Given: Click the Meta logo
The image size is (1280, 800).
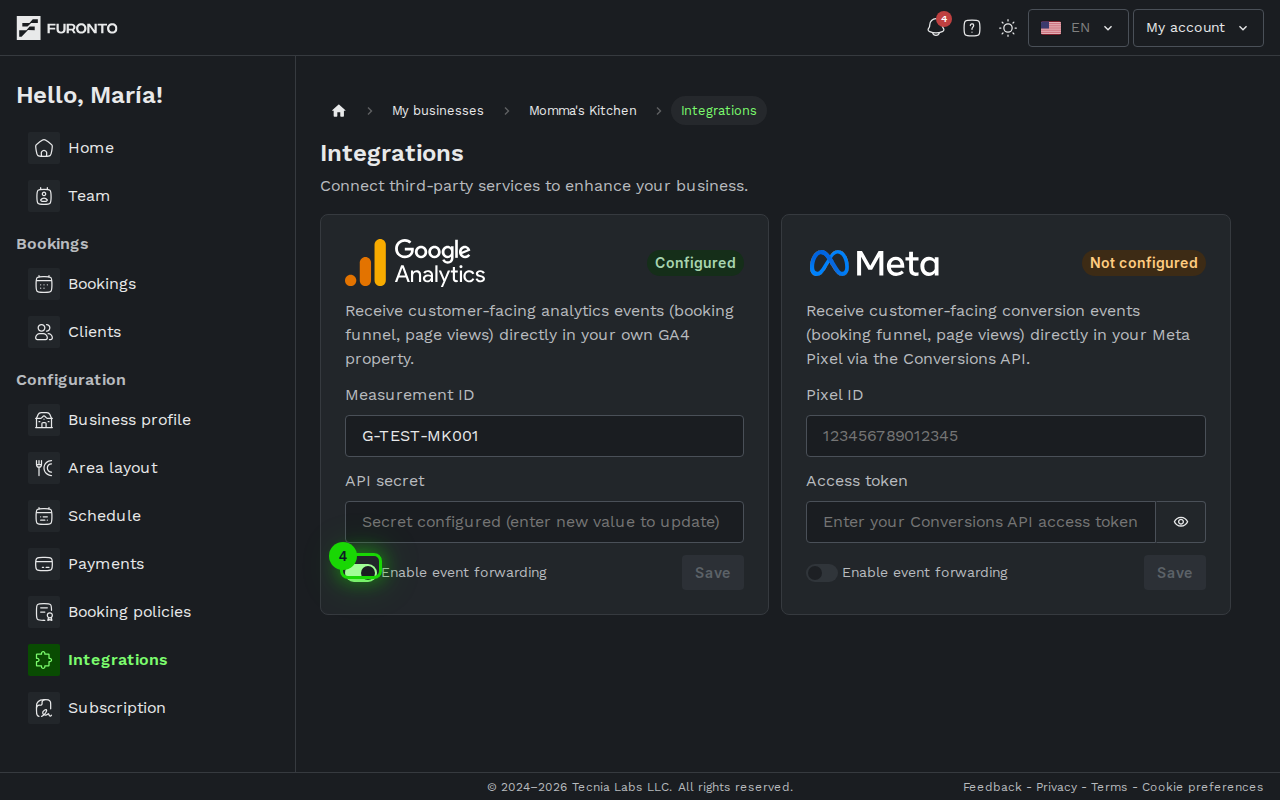Looking at the screenshot, I should 874,263.
